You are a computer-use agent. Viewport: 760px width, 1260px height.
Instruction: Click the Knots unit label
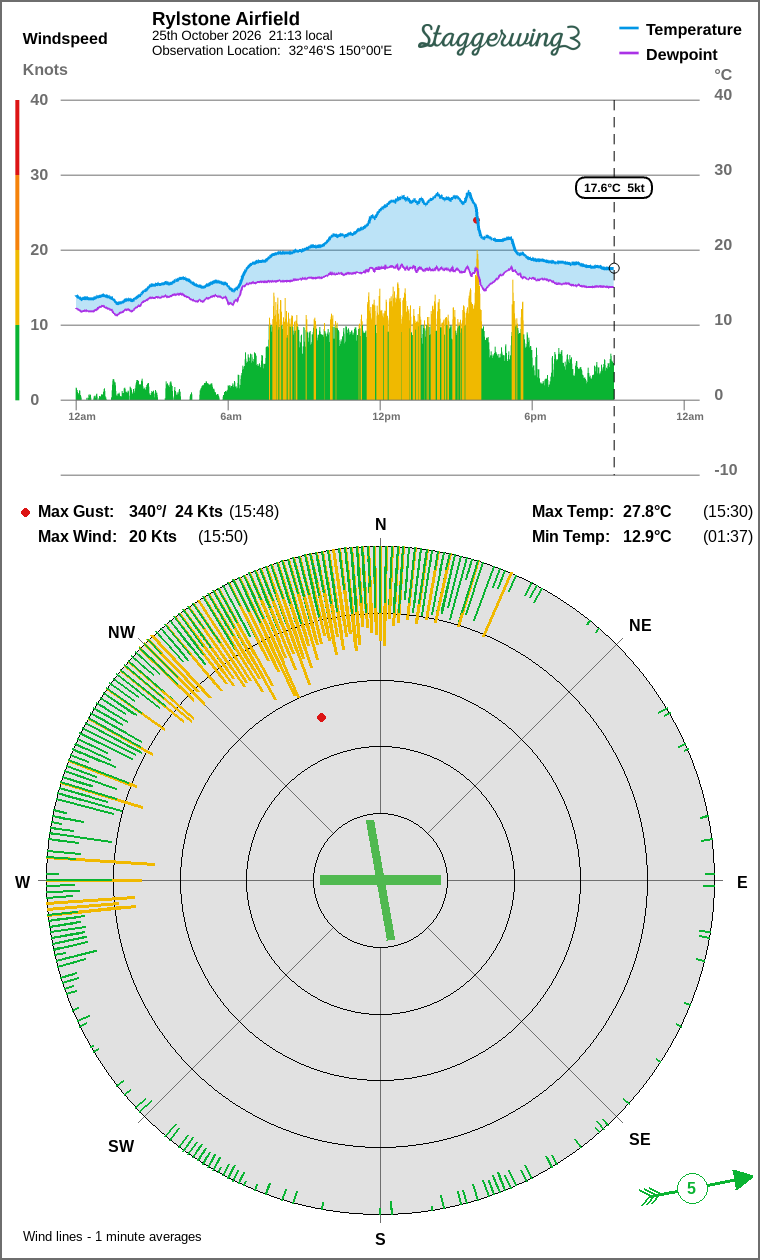pos(45,69)
